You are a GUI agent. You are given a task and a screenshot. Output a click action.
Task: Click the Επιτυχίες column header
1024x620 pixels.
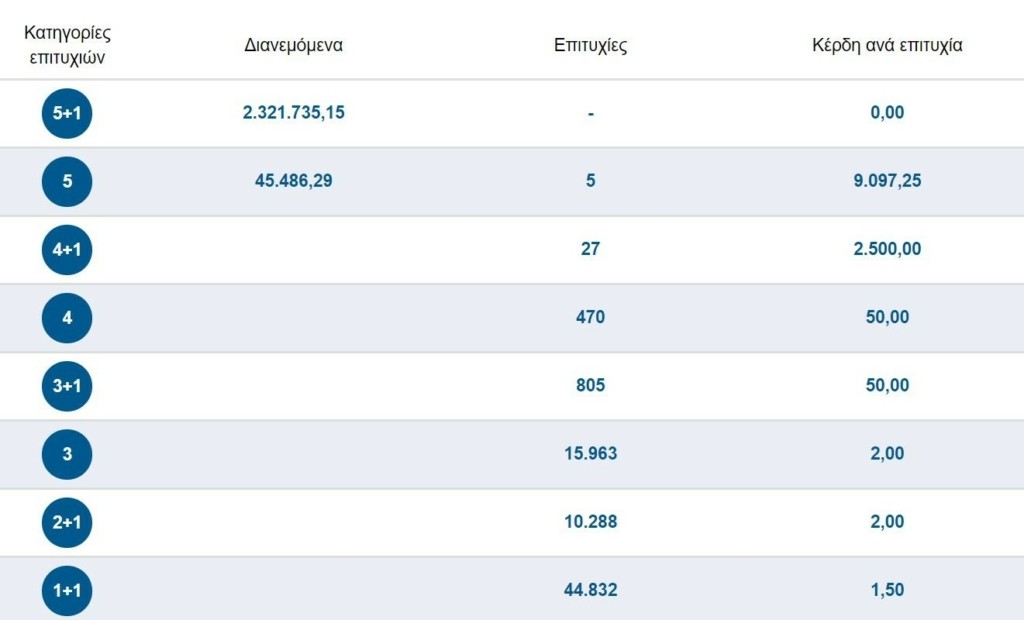point(590,45)
